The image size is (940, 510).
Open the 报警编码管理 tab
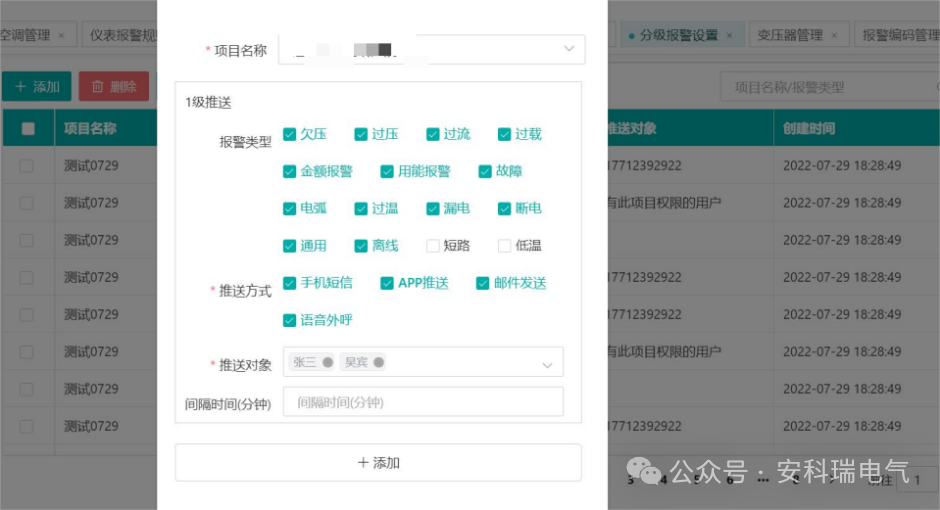pyautogui.click(x=899, y=35)
